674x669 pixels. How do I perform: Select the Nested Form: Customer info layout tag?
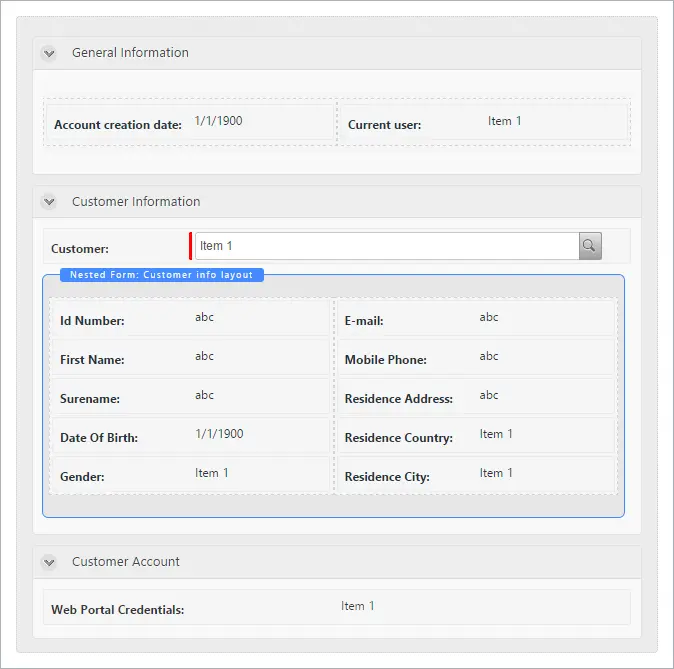pyautogui.click(x=162, y=275)
